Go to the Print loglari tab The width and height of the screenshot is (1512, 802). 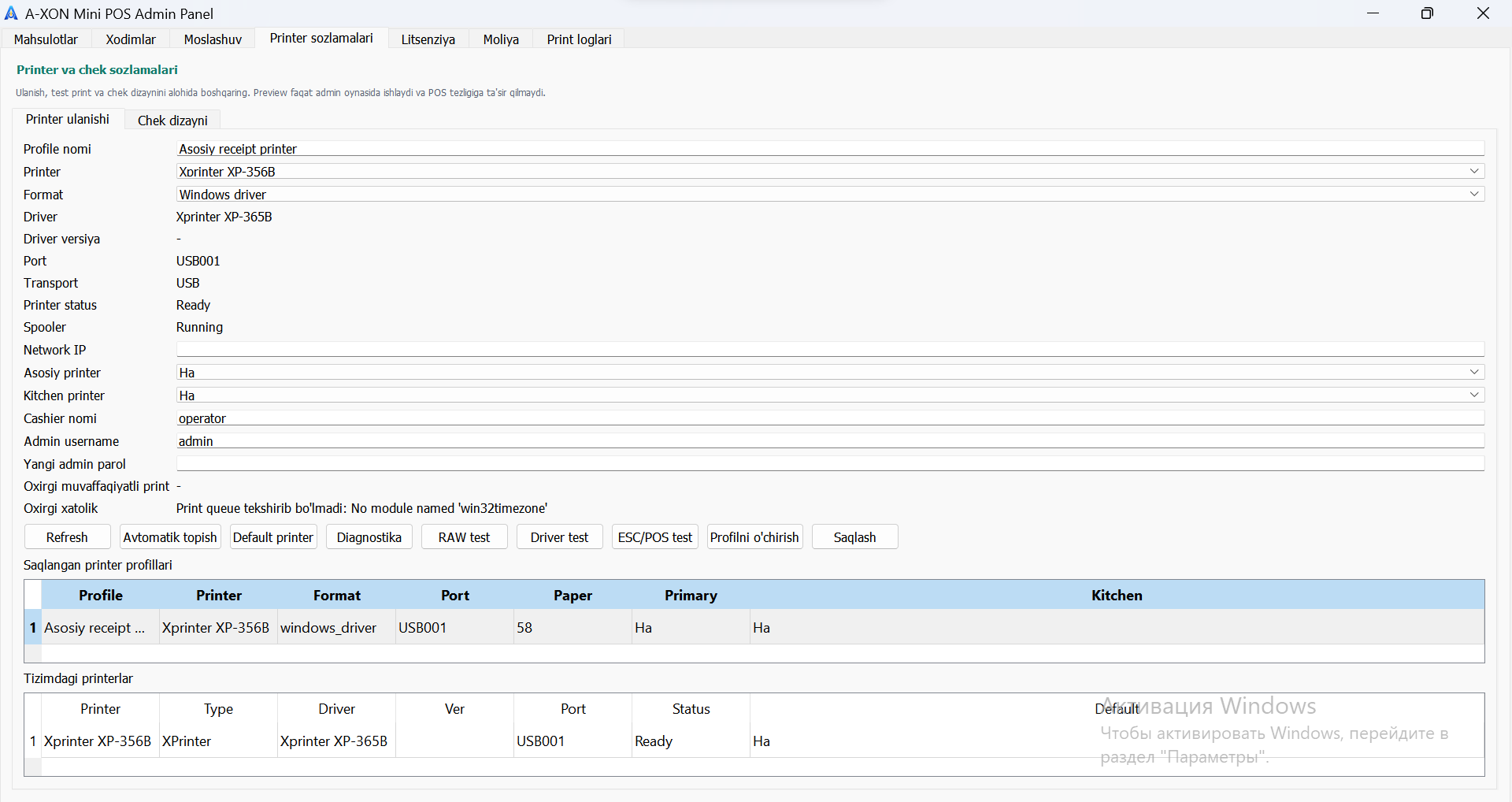579,39
